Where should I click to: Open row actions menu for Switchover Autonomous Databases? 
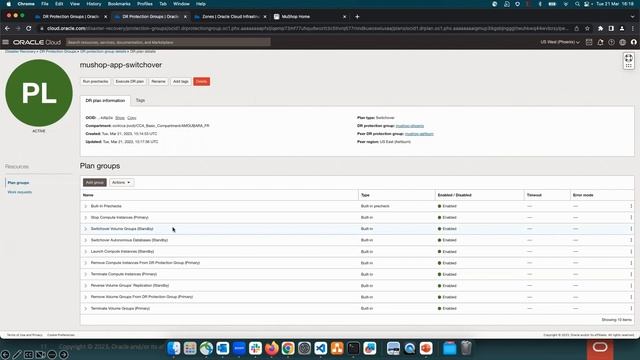click(x=631, y=240)
